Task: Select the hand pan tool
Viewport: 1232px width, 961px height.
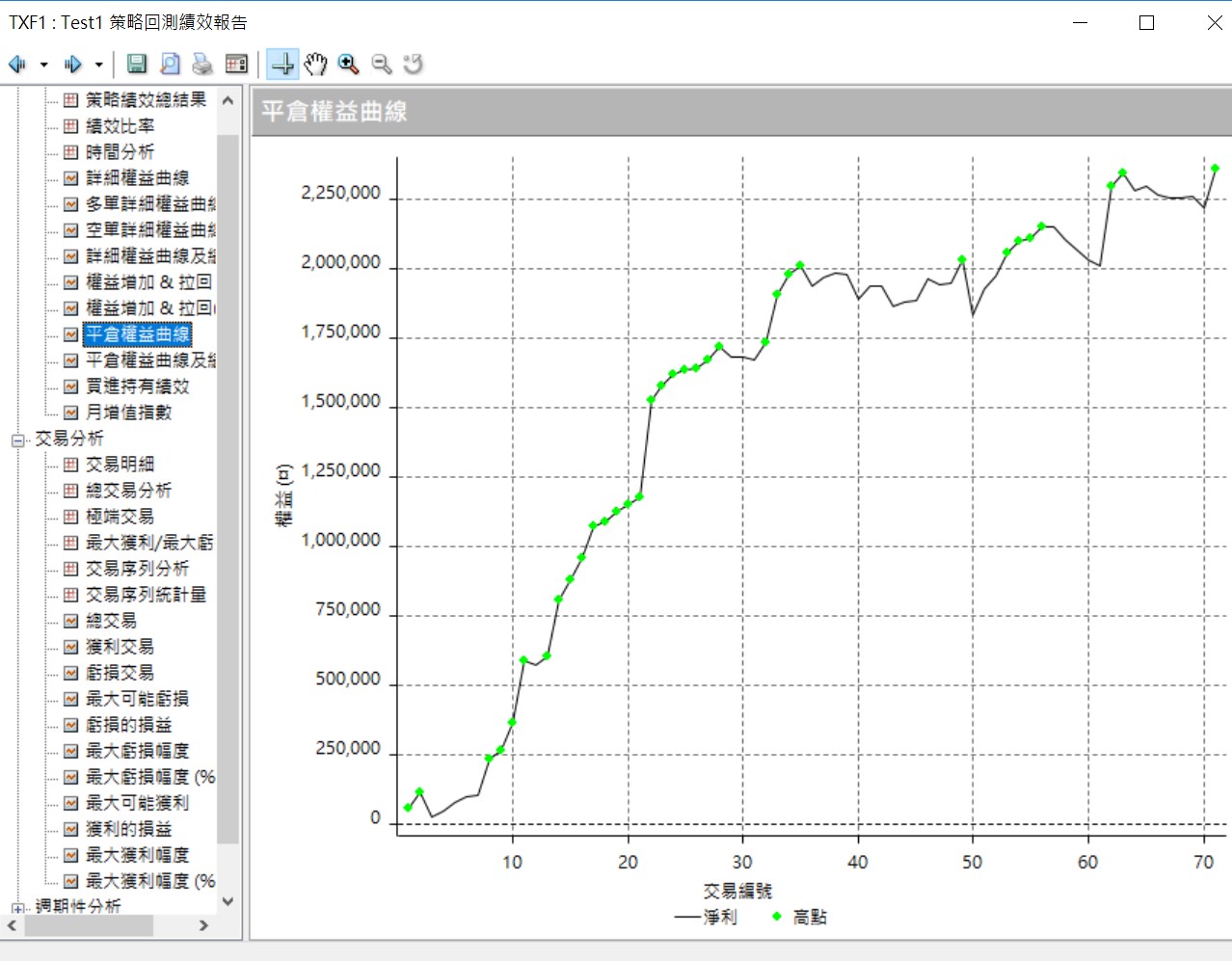Action: (x=316, y=64)
